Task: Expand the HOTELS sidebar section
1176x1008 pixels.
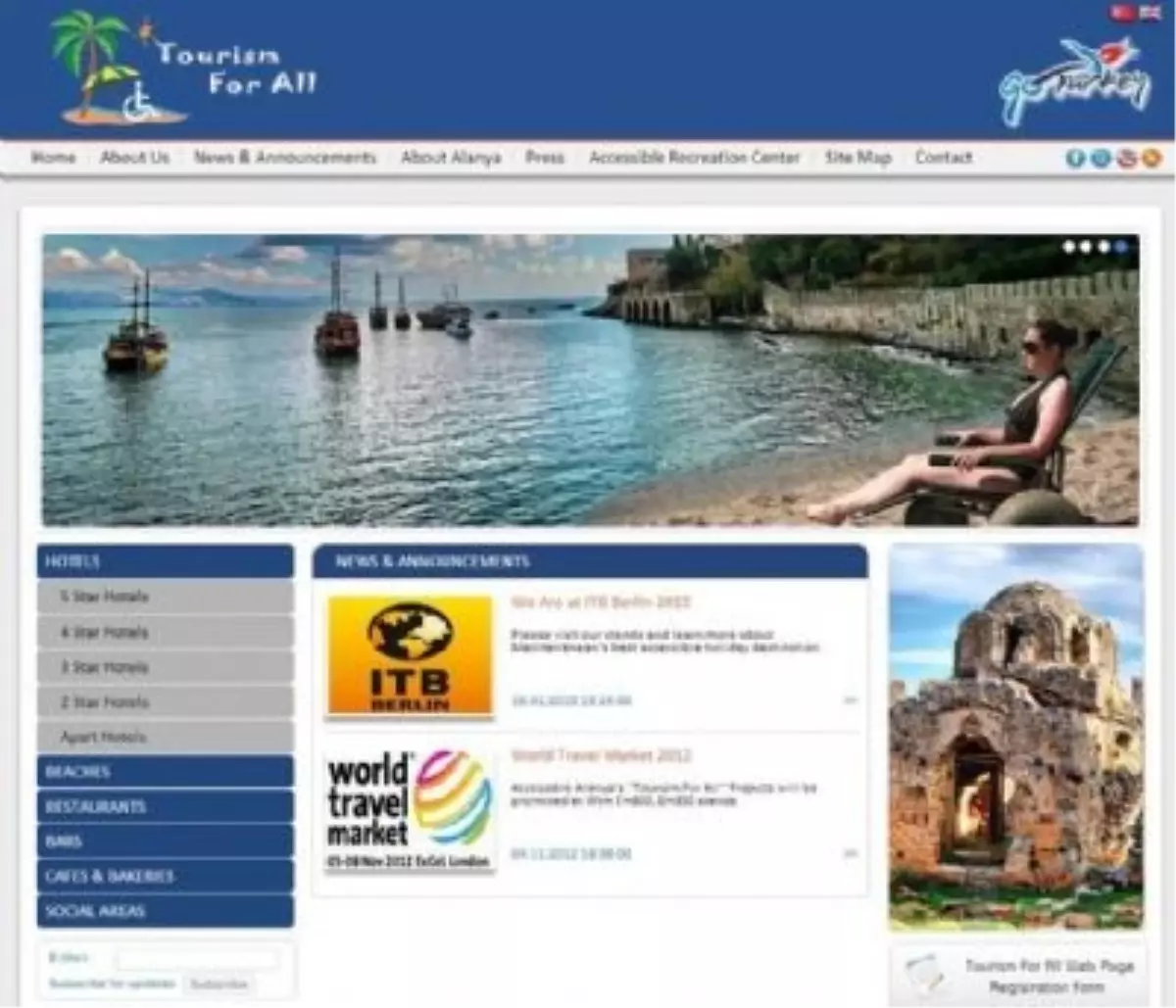Action: [165, 561]
